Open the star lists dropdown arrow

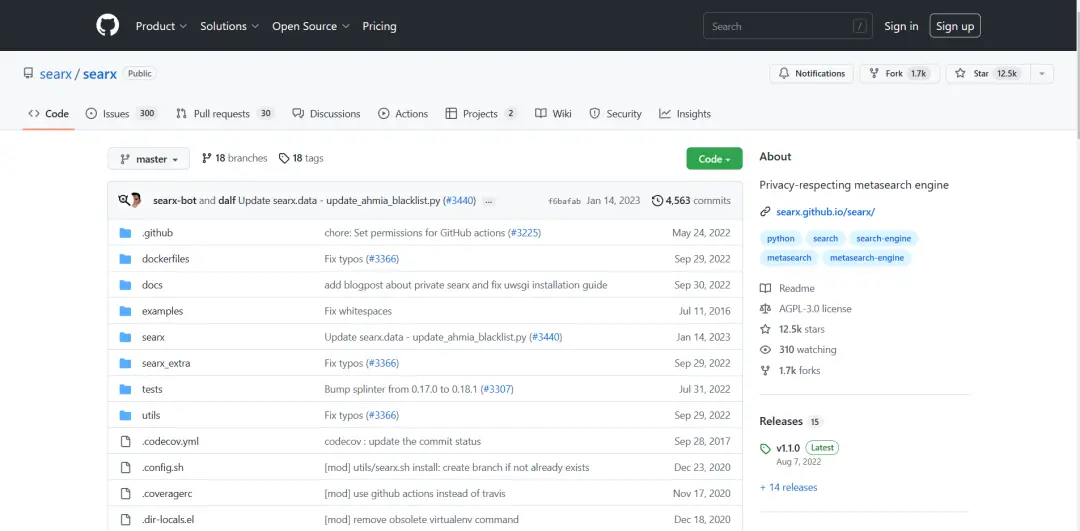pos(1042,74)
